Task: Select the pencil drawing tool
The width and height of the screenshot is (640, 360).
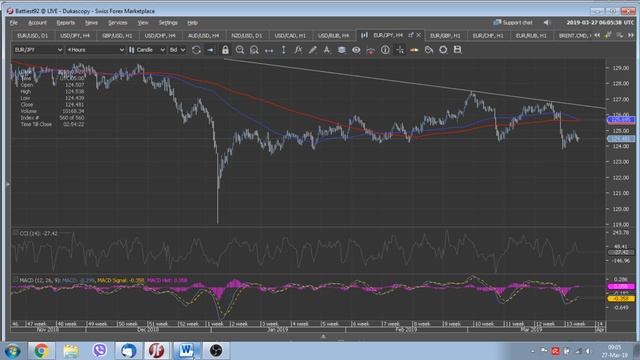Action: [x=312, y=50]
